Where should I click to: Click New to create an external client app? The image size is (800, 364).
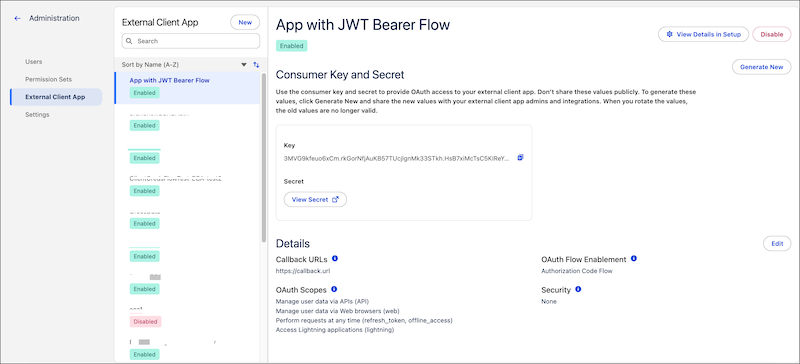245,22
